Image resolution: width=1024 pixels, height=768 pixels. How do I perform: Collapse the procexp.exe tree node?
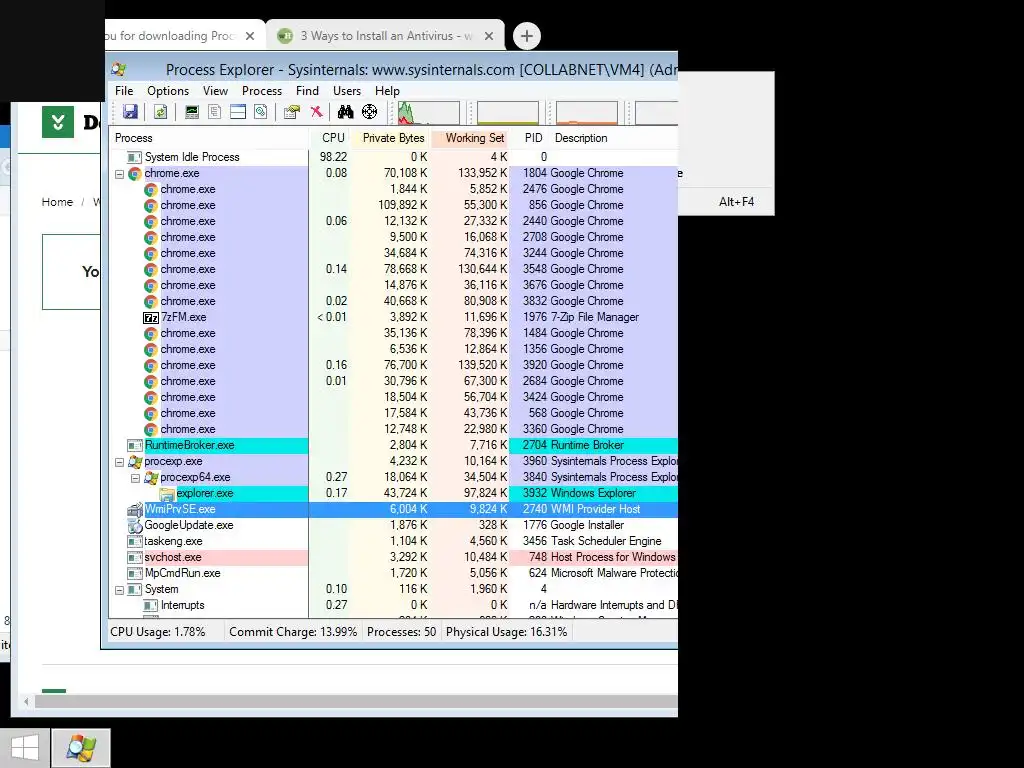pyautogui.click(x=120, y=462)
